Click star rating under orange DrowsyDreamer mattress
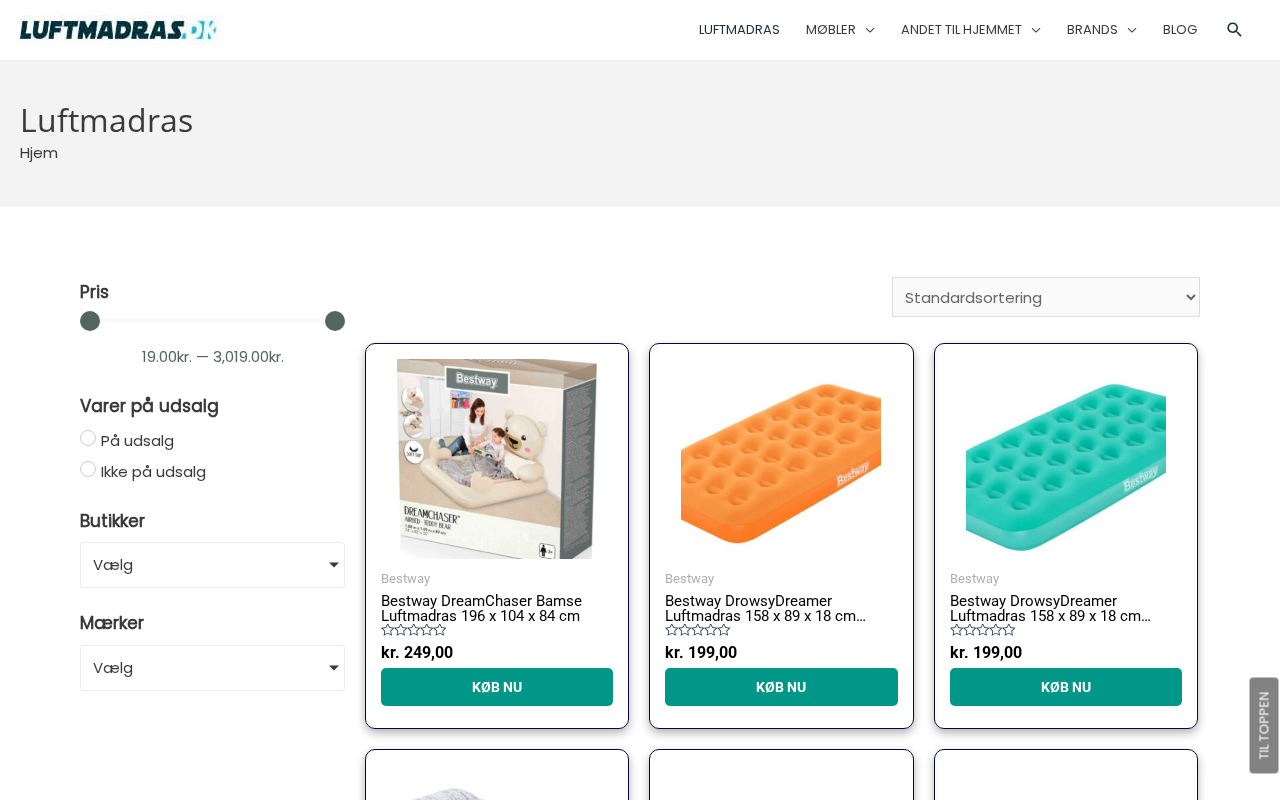 [x=698, y=630]
